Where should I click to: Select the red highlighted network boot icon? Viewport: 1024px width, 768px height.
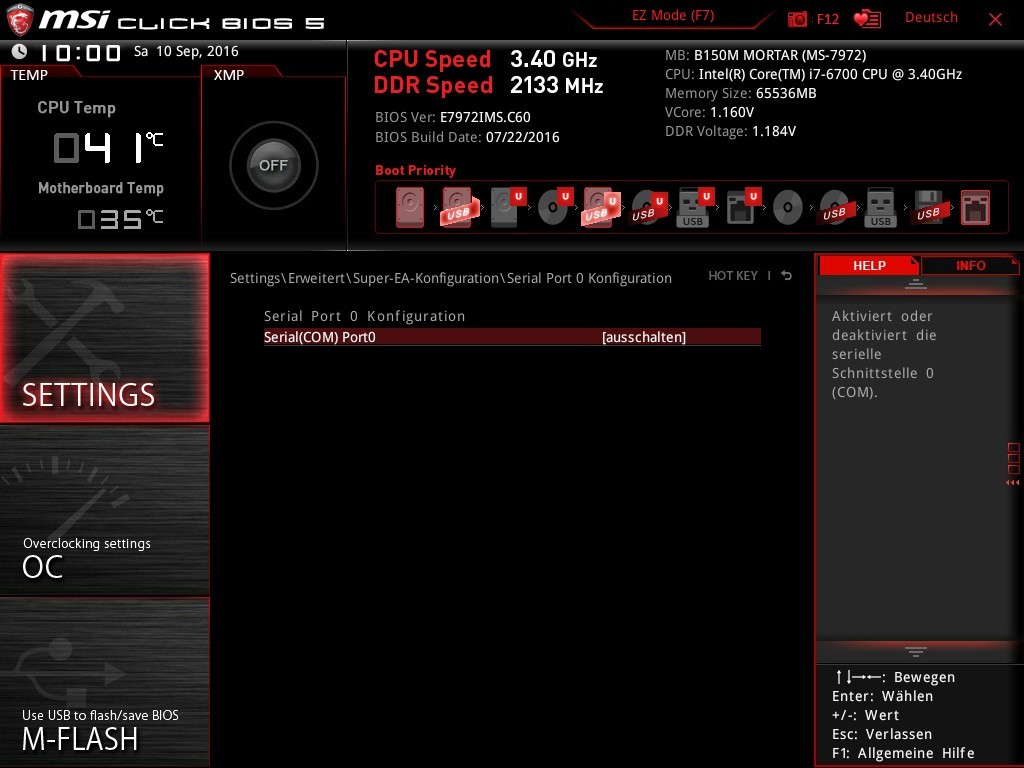click(975, 208)
